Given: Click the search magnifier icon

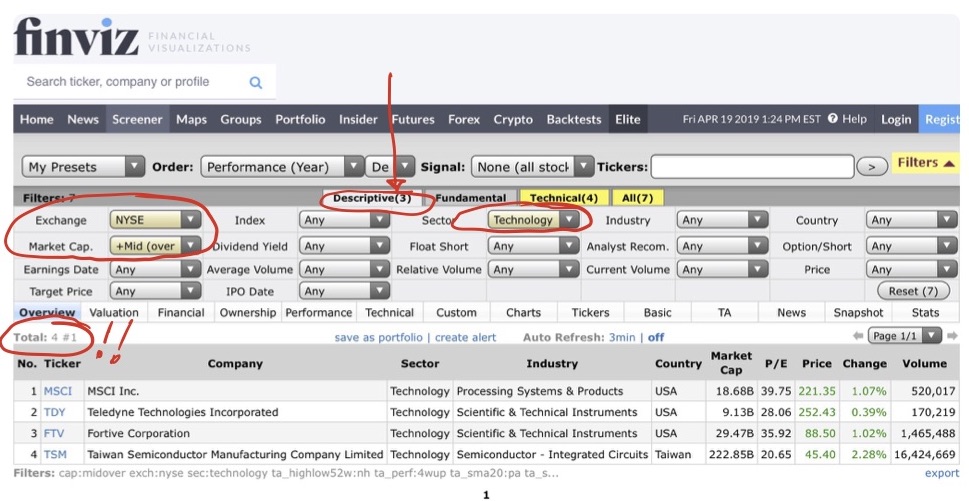Looking at the screenshot, I should (256, 82).
